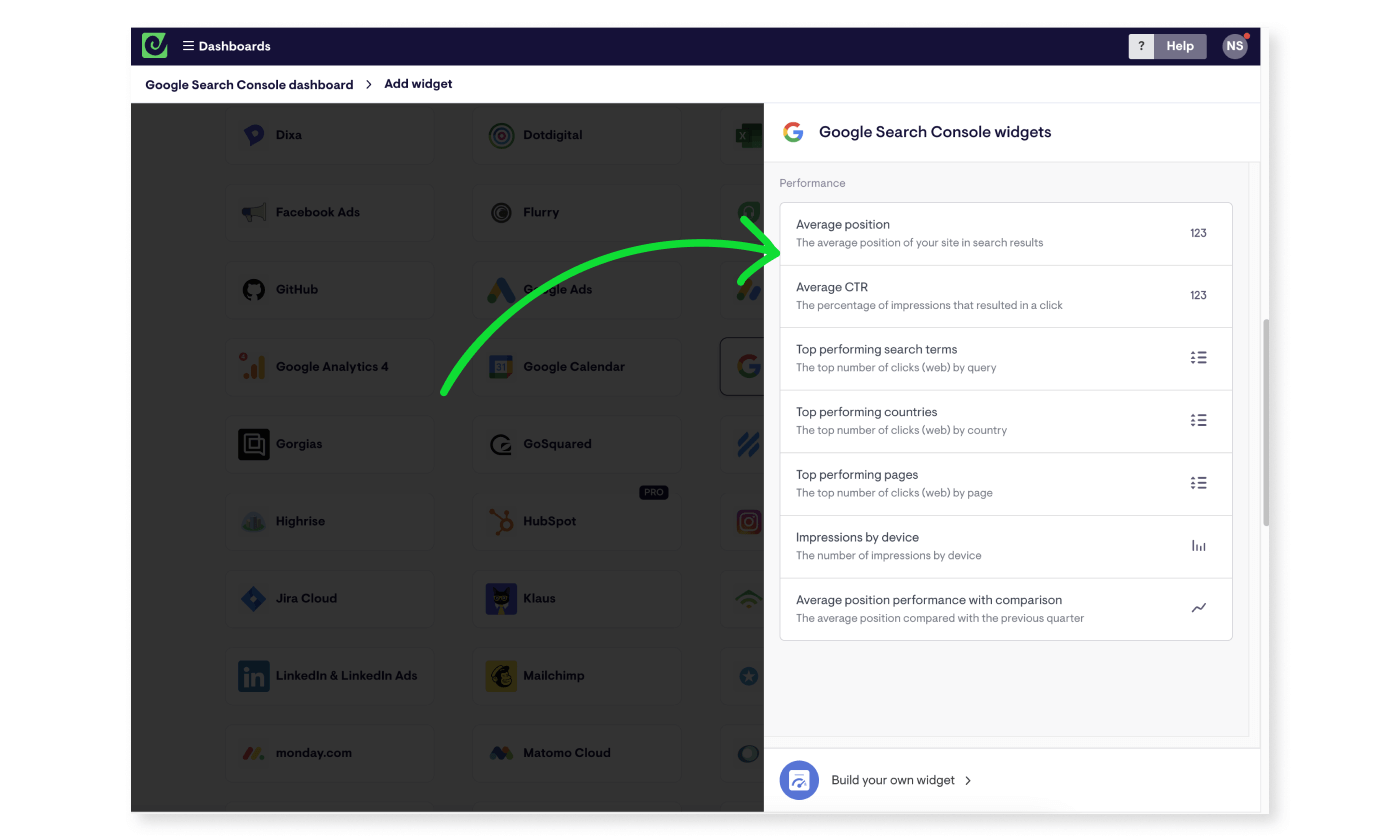This screenshot has width=1400, height=840.
Task: Open Google Search Console dashboard breadcrumb
Action: click(x=248, y=84)
